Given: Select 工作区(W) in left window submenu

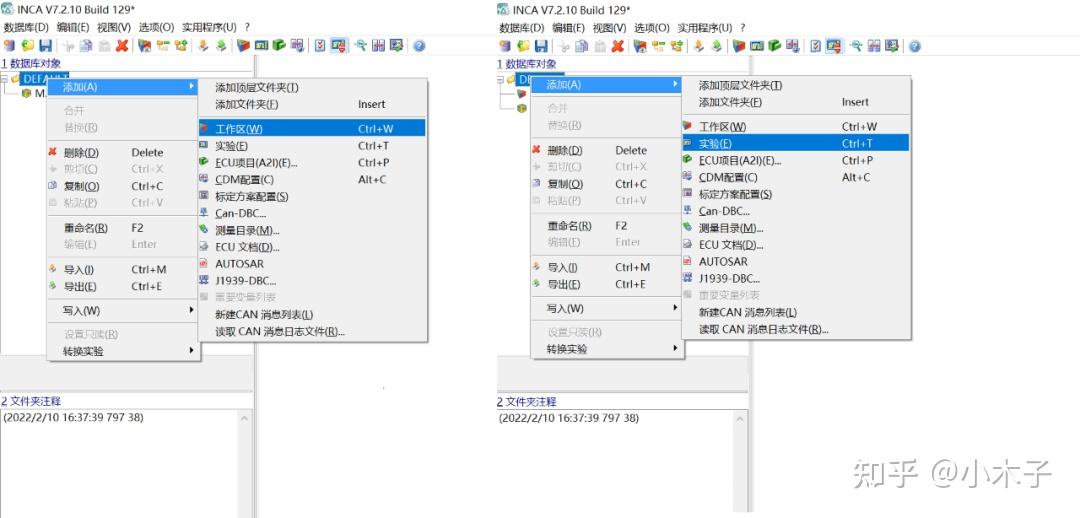Looking at the screenshot, I should (312, 128).
